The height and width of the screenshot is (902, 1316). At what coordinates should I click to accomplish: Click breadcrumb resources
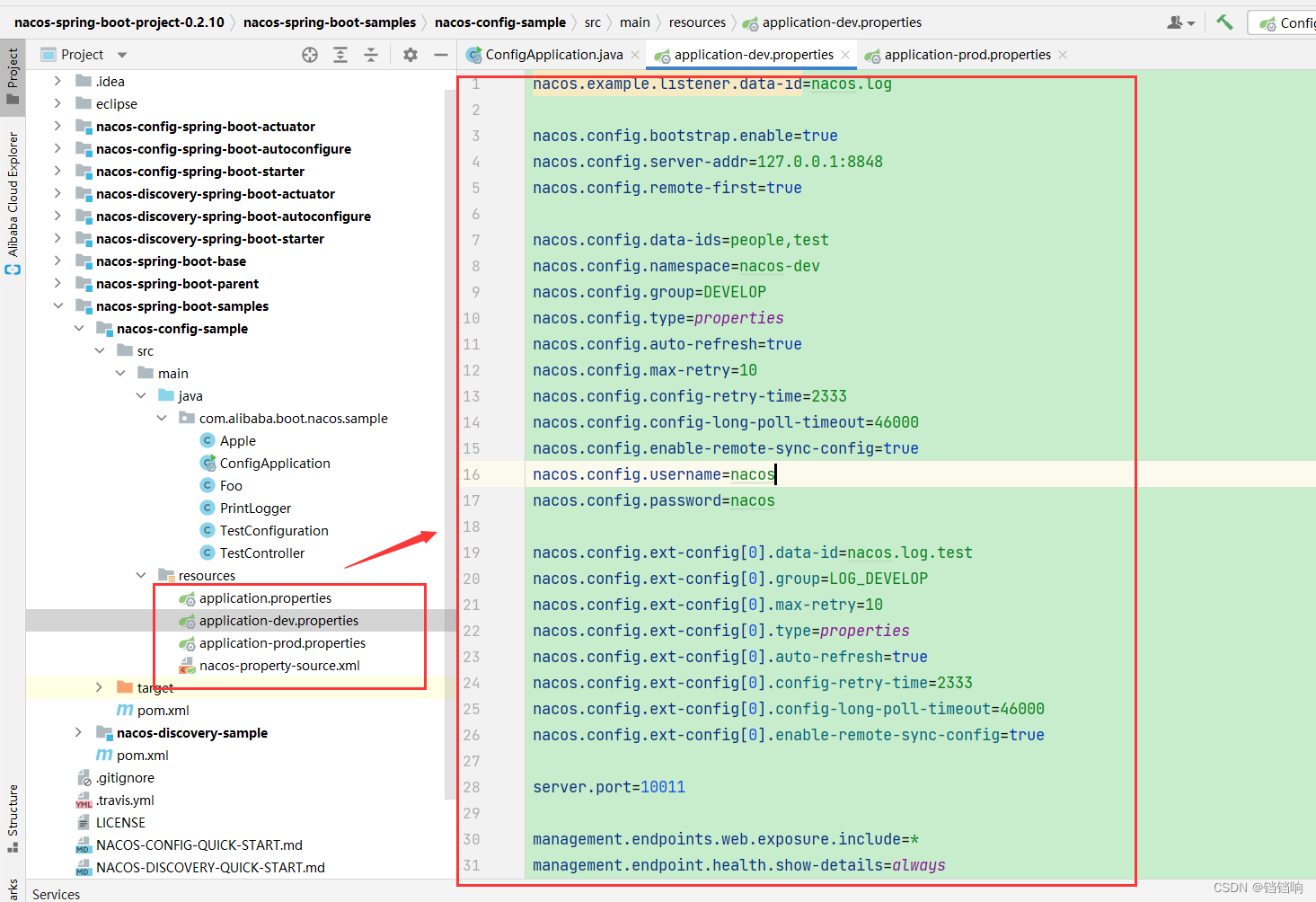(x=697, y=22)
